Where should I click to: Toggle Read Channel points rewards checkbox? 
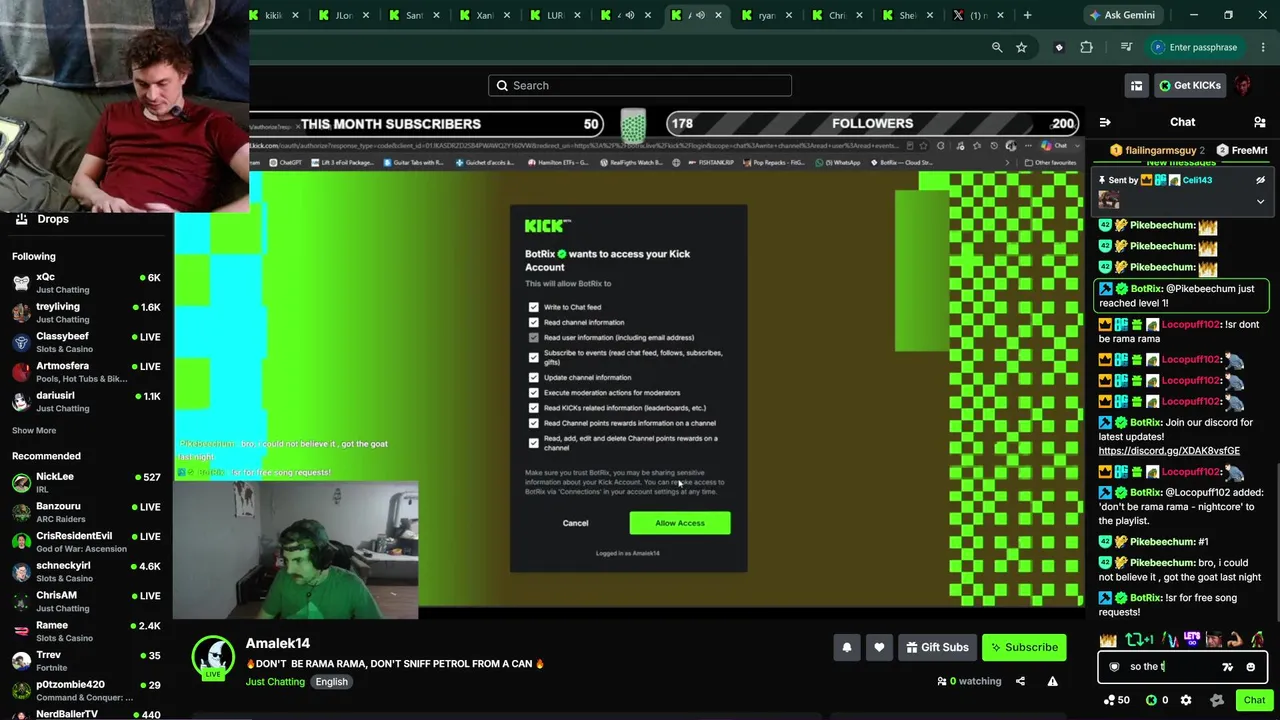point(534,423)
